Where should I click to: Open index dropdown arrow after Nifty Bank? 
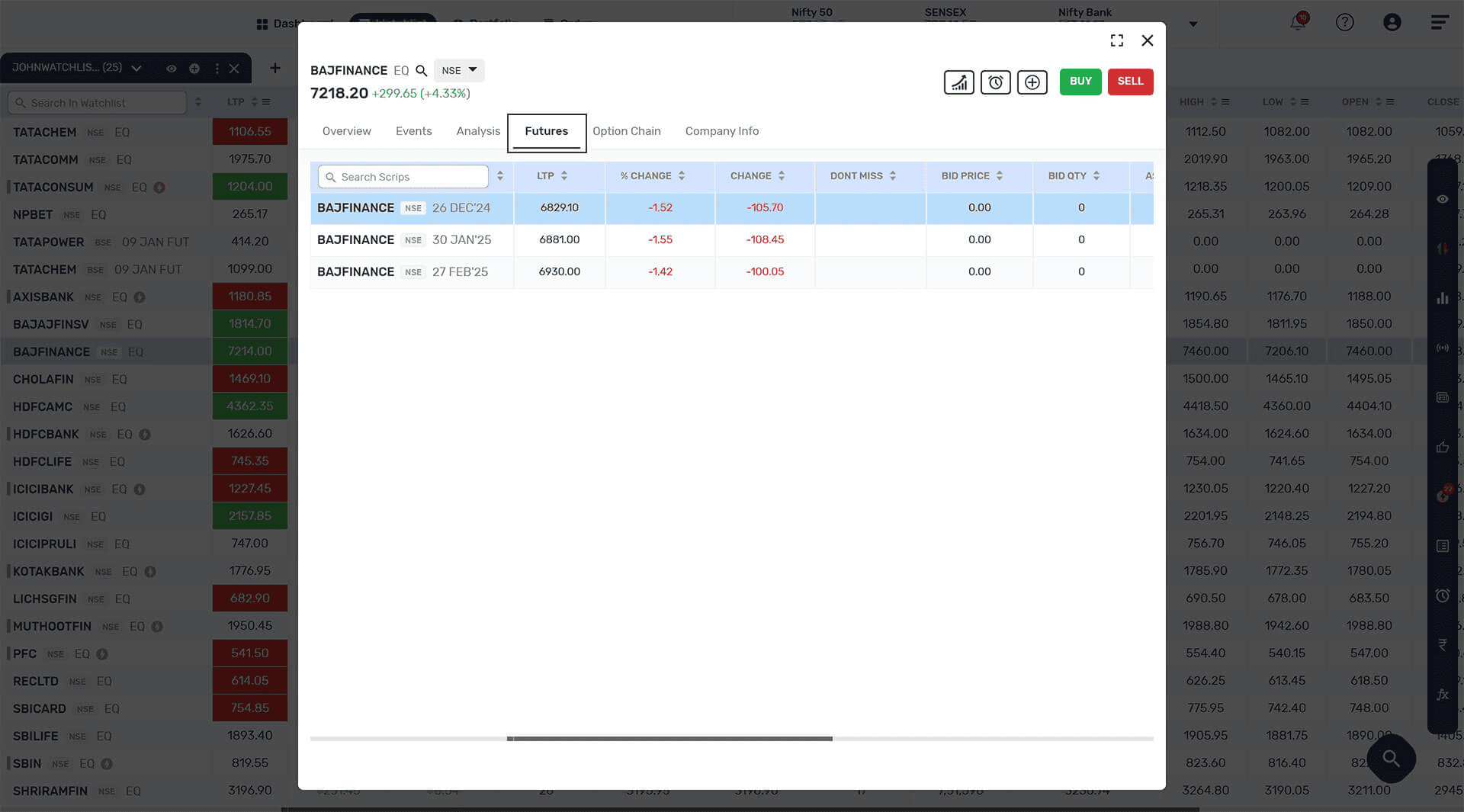click(1193, 24)
